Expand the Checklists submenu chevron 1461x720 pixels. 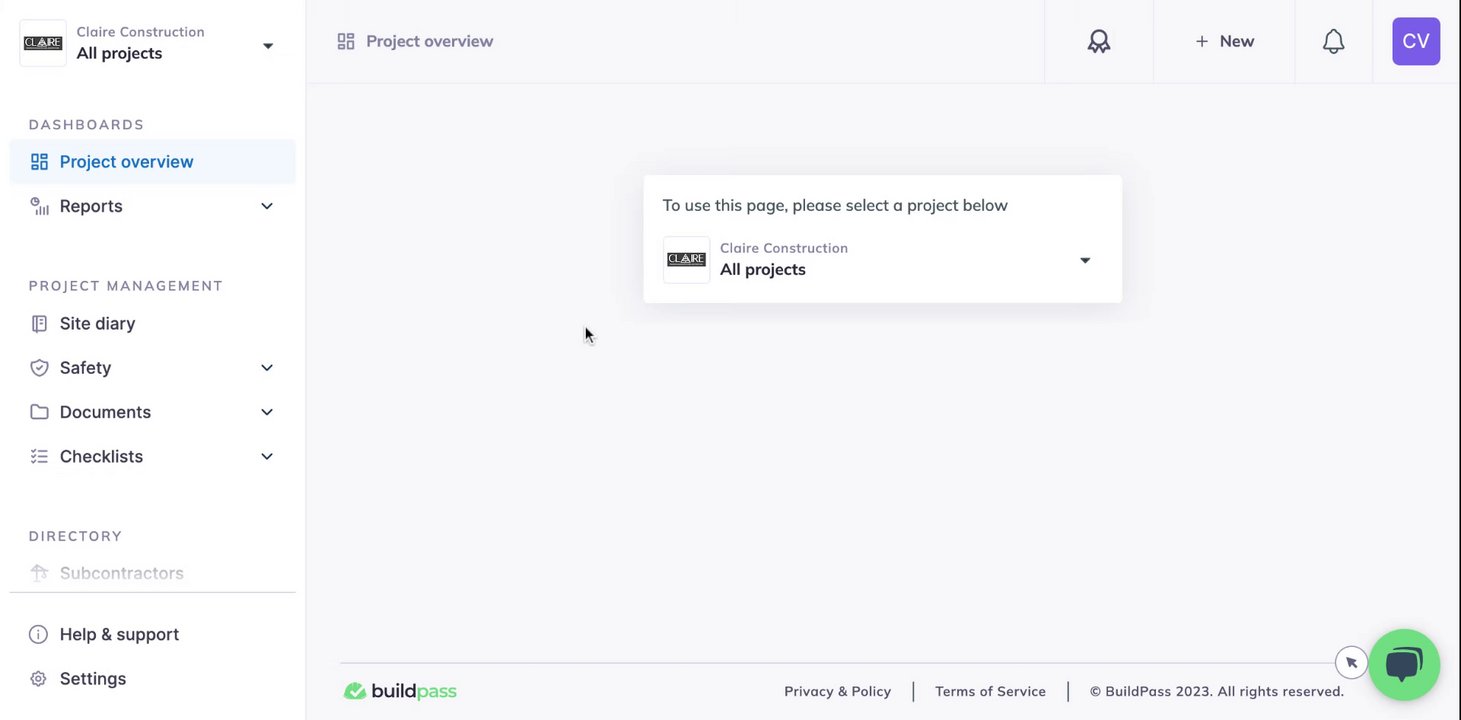[267, 456]
